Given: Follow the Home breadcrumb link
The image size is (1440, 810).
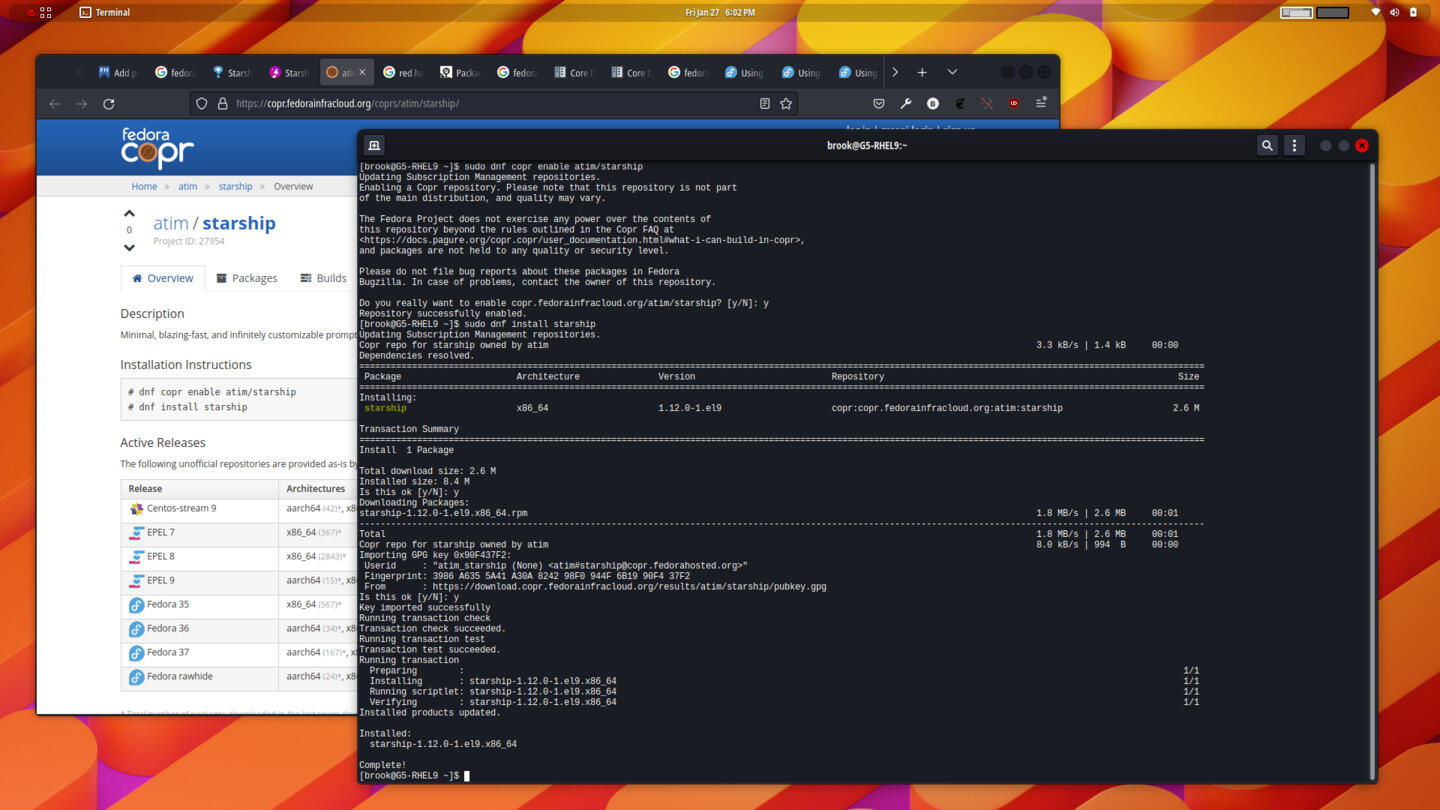Looking at the screenshot, I should [x=144, y=186].
